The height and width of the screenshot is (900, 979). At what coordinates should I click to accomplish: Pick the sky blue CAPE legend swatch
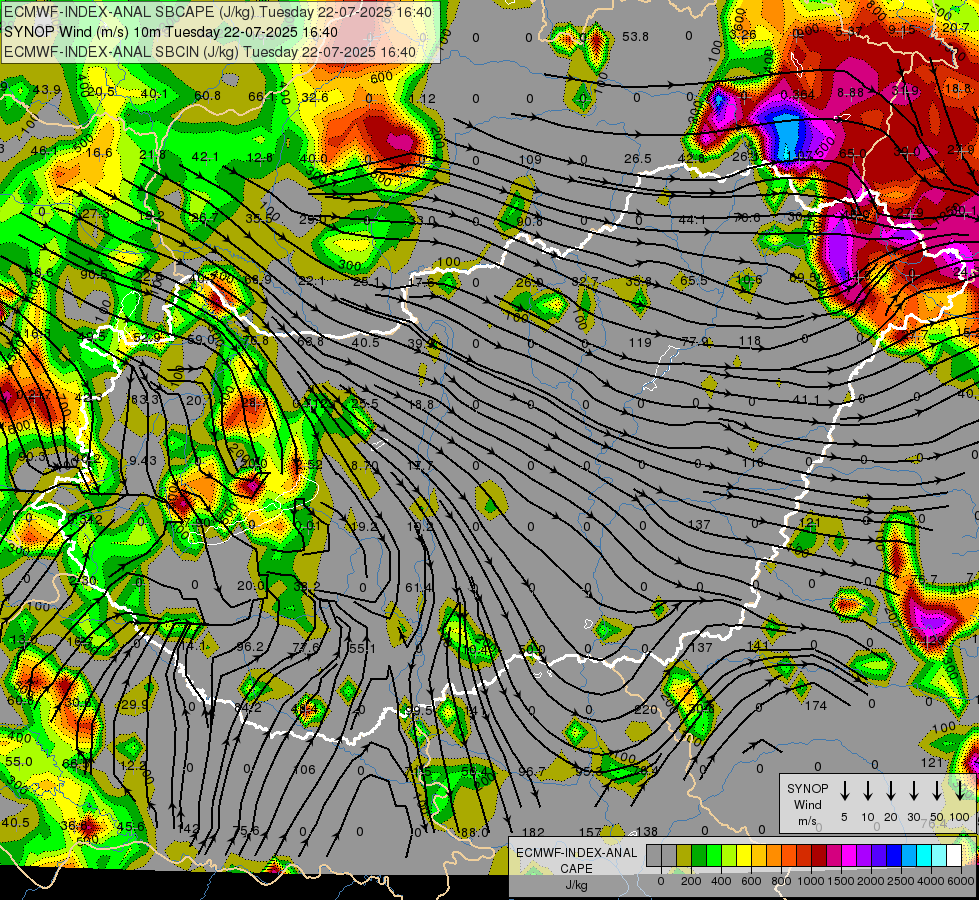tap(908, 855)
